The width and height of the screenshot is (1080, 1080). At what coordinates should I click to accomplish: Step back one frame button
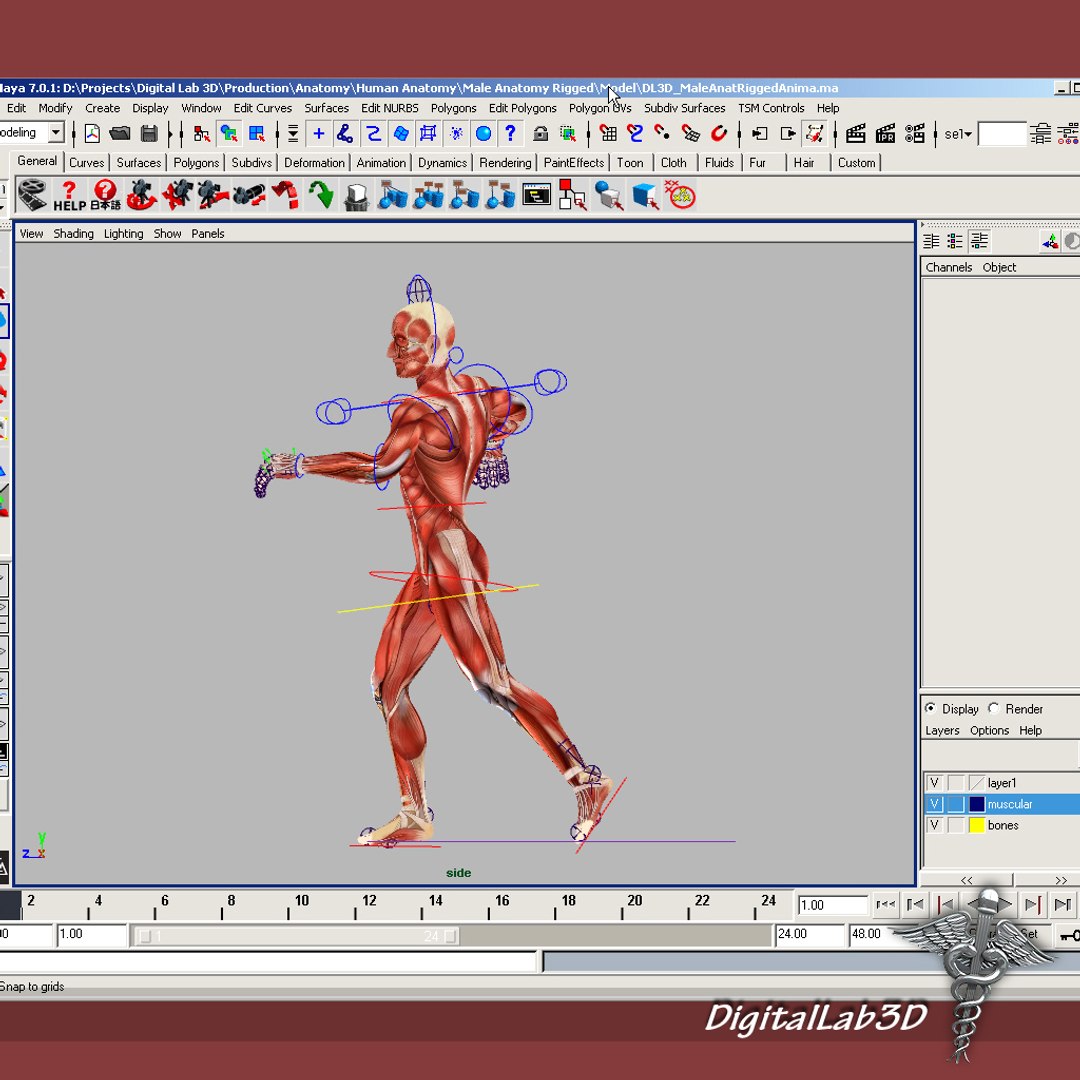915,904
